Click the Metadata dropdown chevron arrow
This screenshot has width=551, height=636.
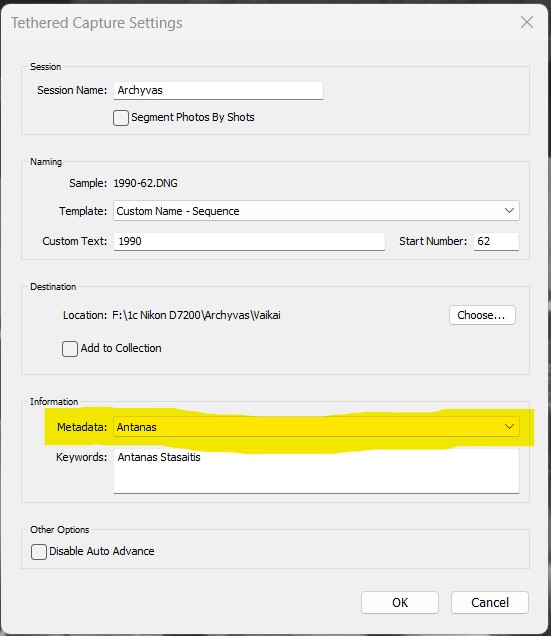[x=509, y=427]
